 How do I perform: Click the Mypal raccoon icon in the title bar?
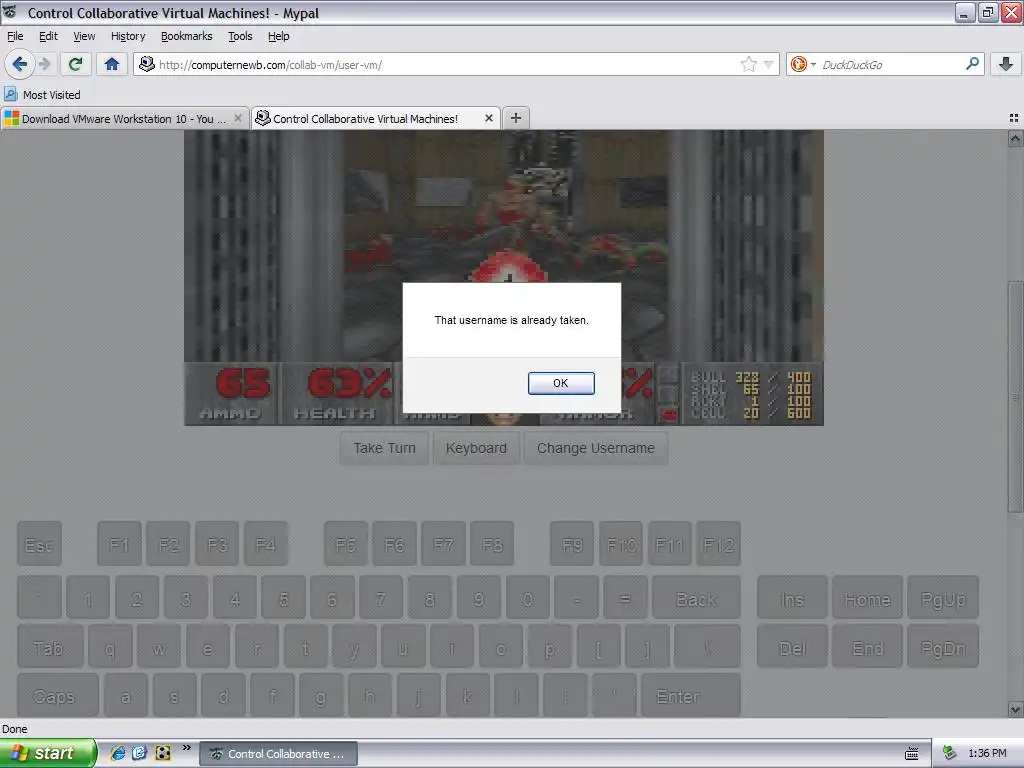(x=10, y=12)
